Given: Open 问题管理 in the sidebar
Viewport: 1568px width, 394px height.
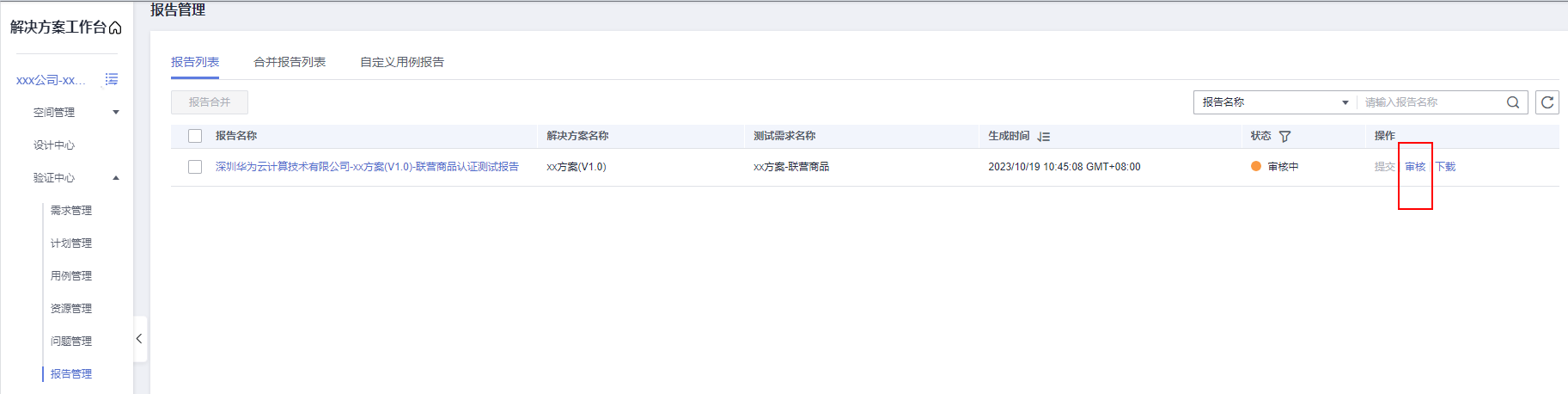Looking at the screenshot, I should coord(71,342).
